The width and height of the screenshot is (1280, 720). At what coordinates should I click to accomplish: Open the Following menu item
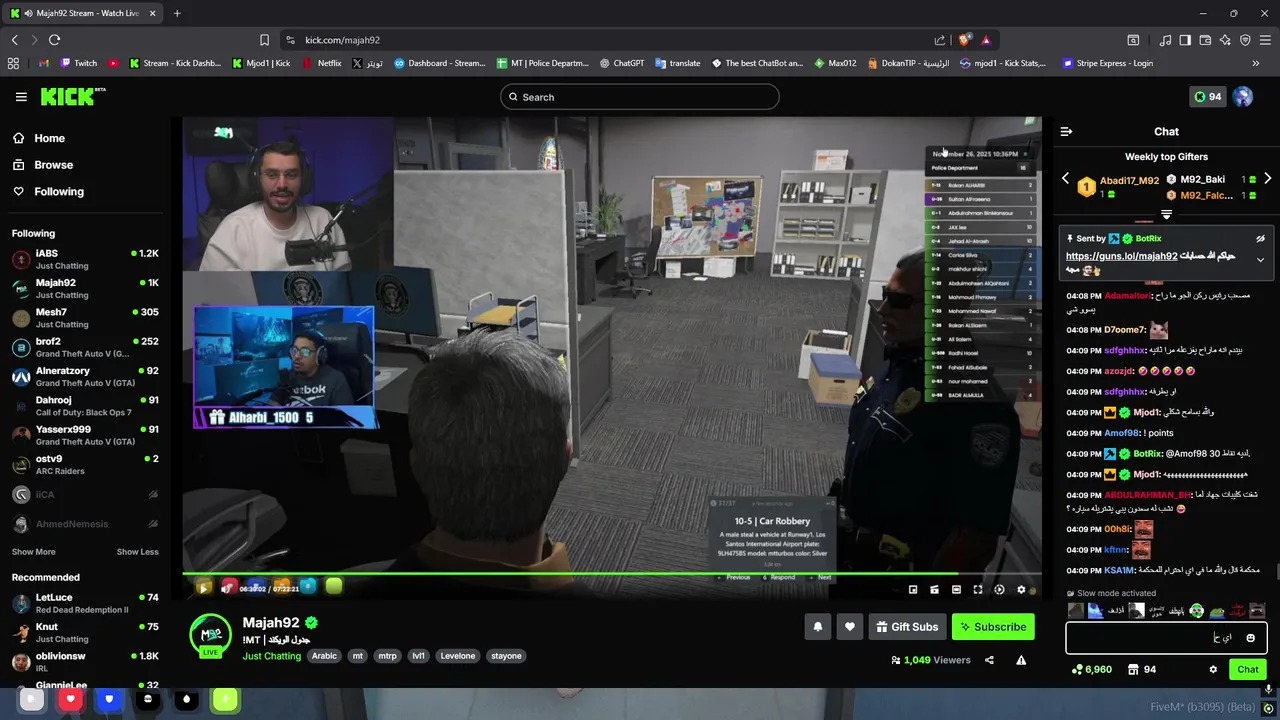click(49, 192)
